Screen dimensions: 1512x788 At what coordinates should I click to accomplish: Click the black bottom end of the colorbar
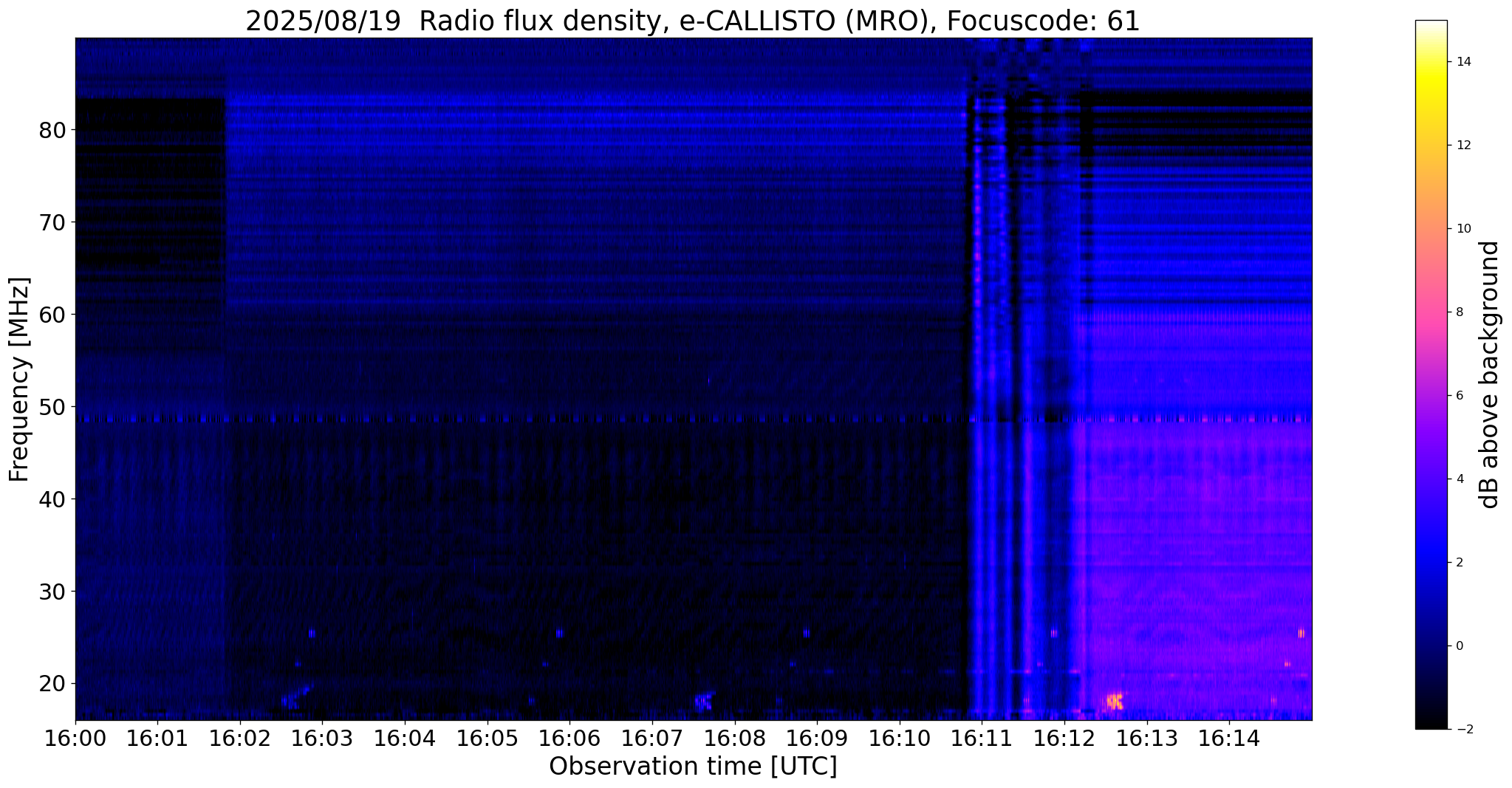click(1431, 723)
